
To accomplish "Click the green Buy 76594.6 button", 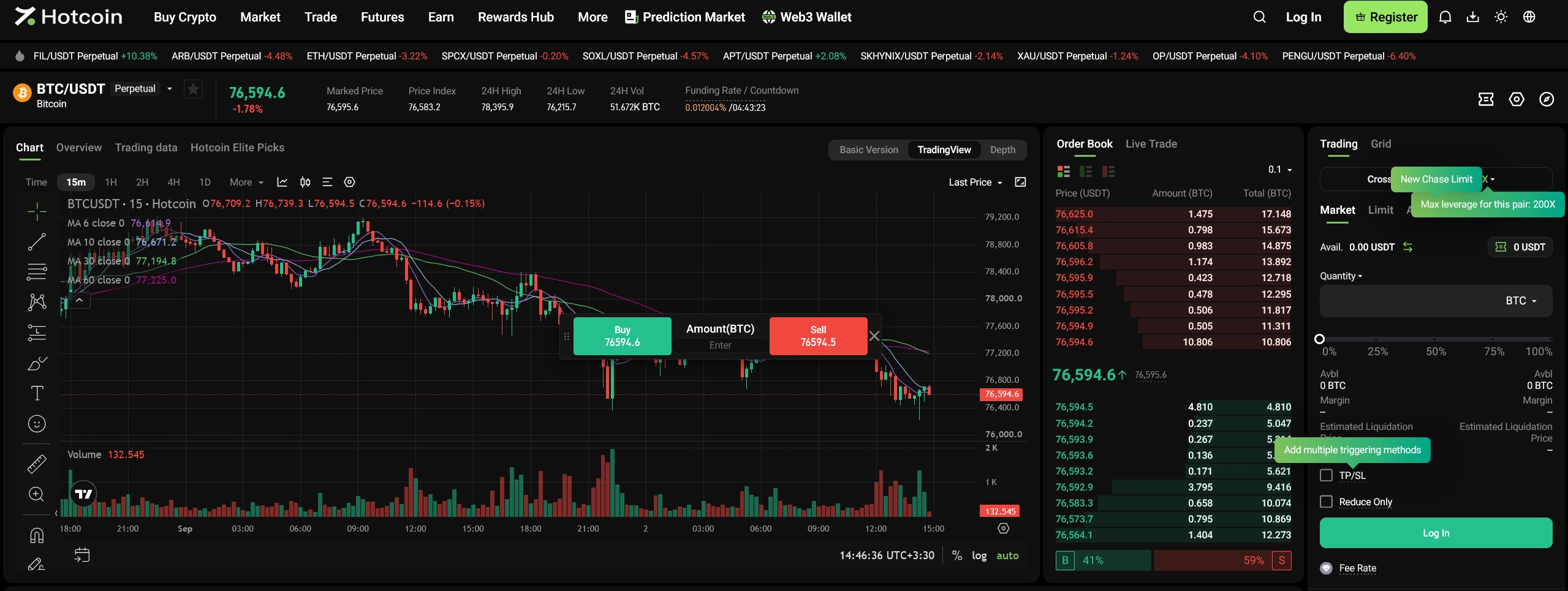I will coord(622,336).
